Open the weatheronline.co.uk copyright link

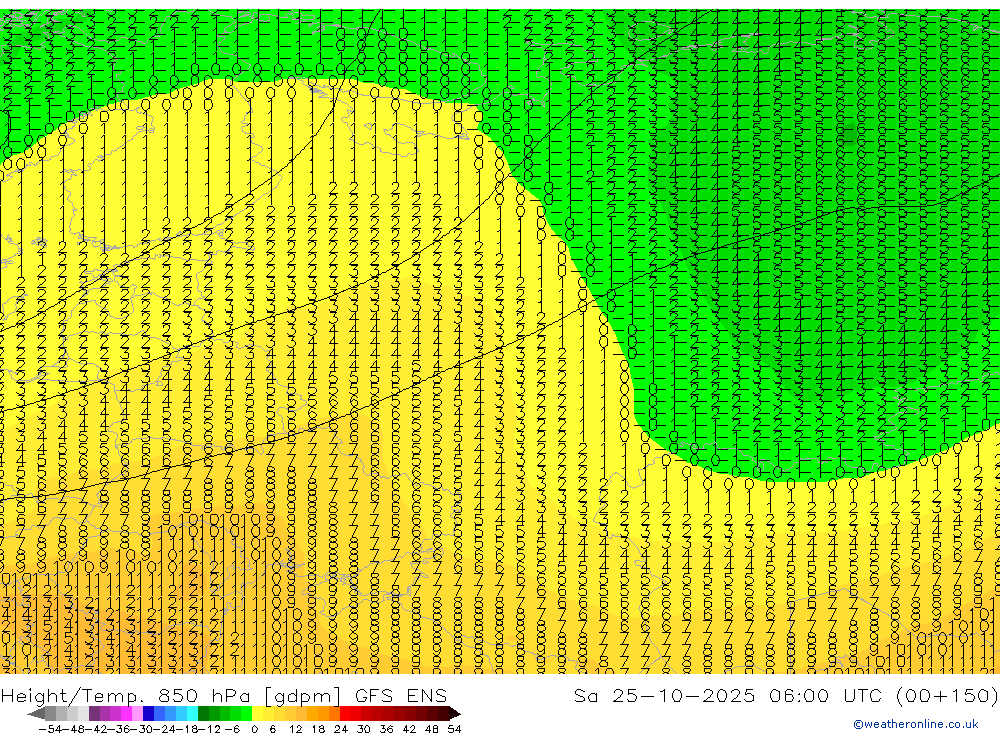click(915, 724)
